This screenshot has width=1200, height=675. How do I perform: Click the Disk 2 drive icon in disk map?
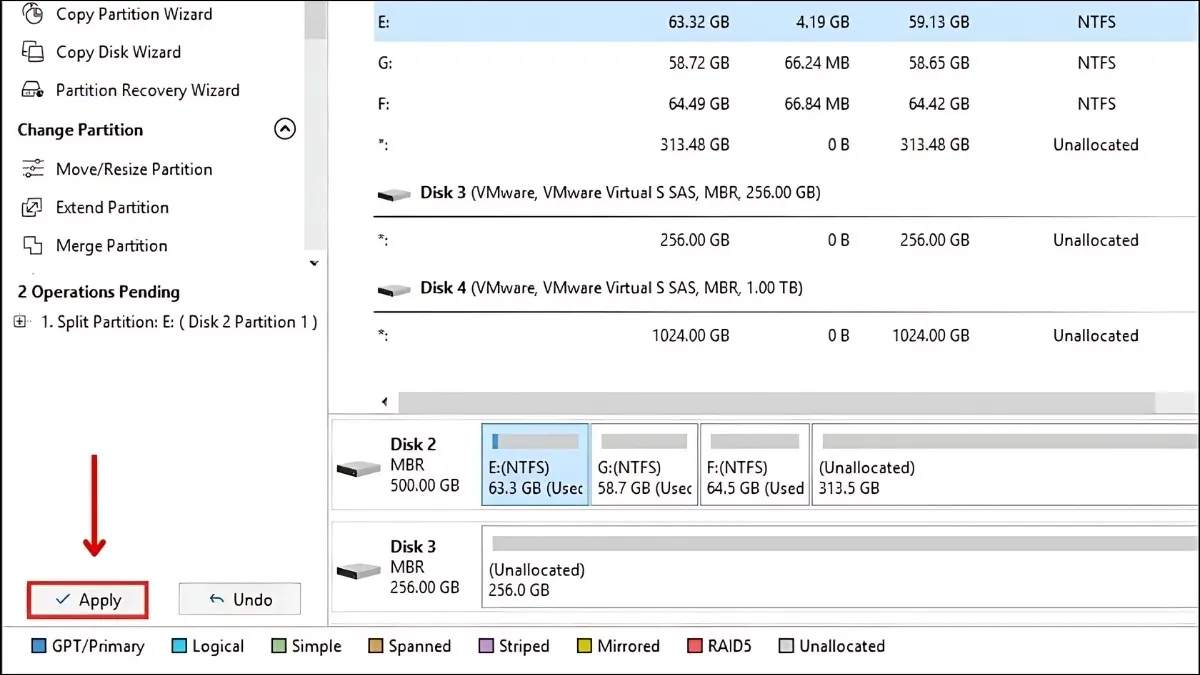(359, 468)
